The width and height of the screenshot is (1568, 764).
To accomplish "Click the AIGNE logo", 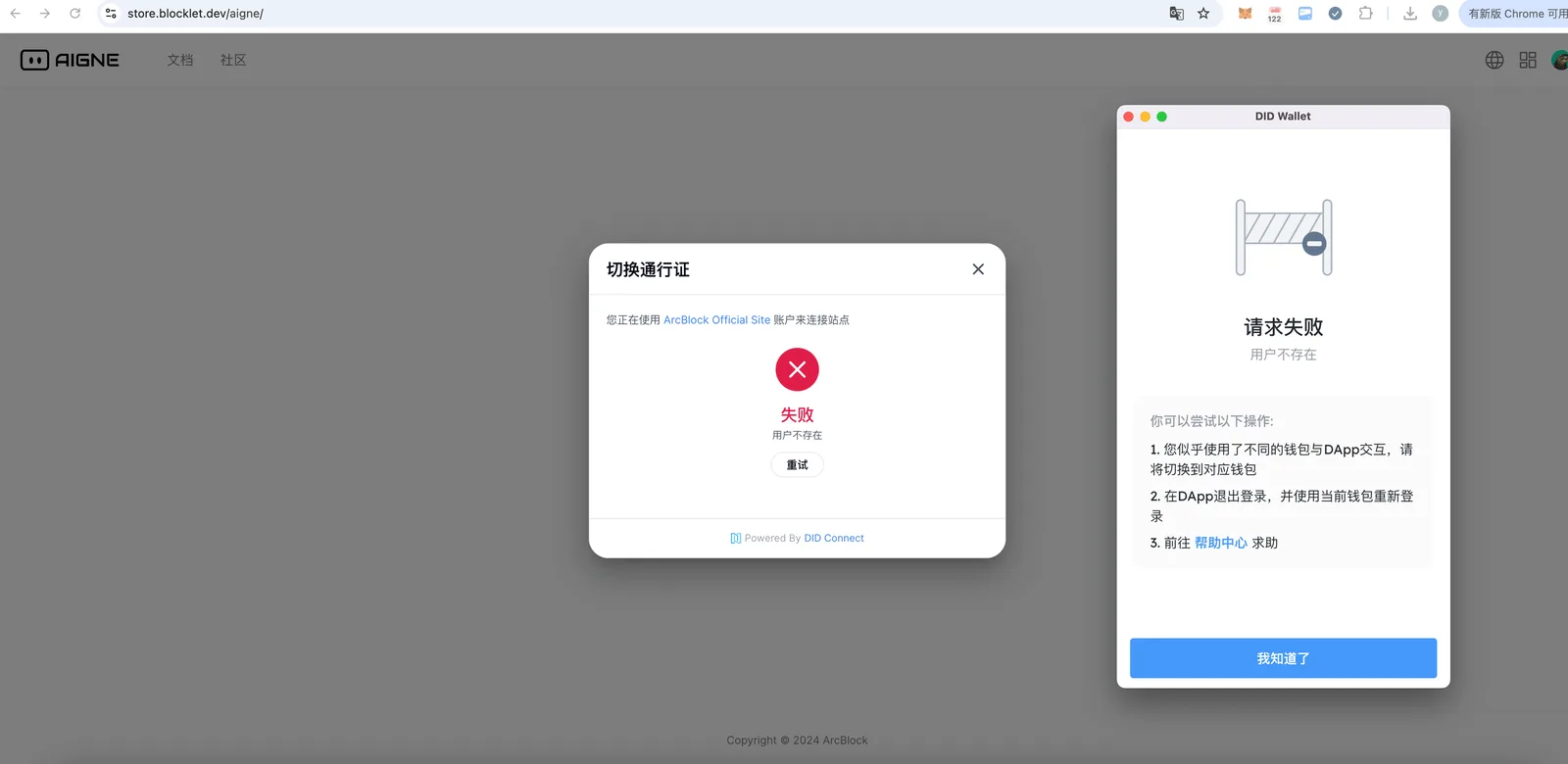I will coord(70,60).
